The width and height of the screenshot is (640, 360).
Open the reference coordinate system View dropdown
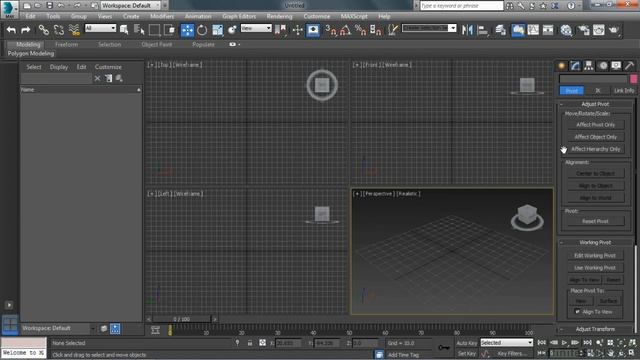pos(256,28)
